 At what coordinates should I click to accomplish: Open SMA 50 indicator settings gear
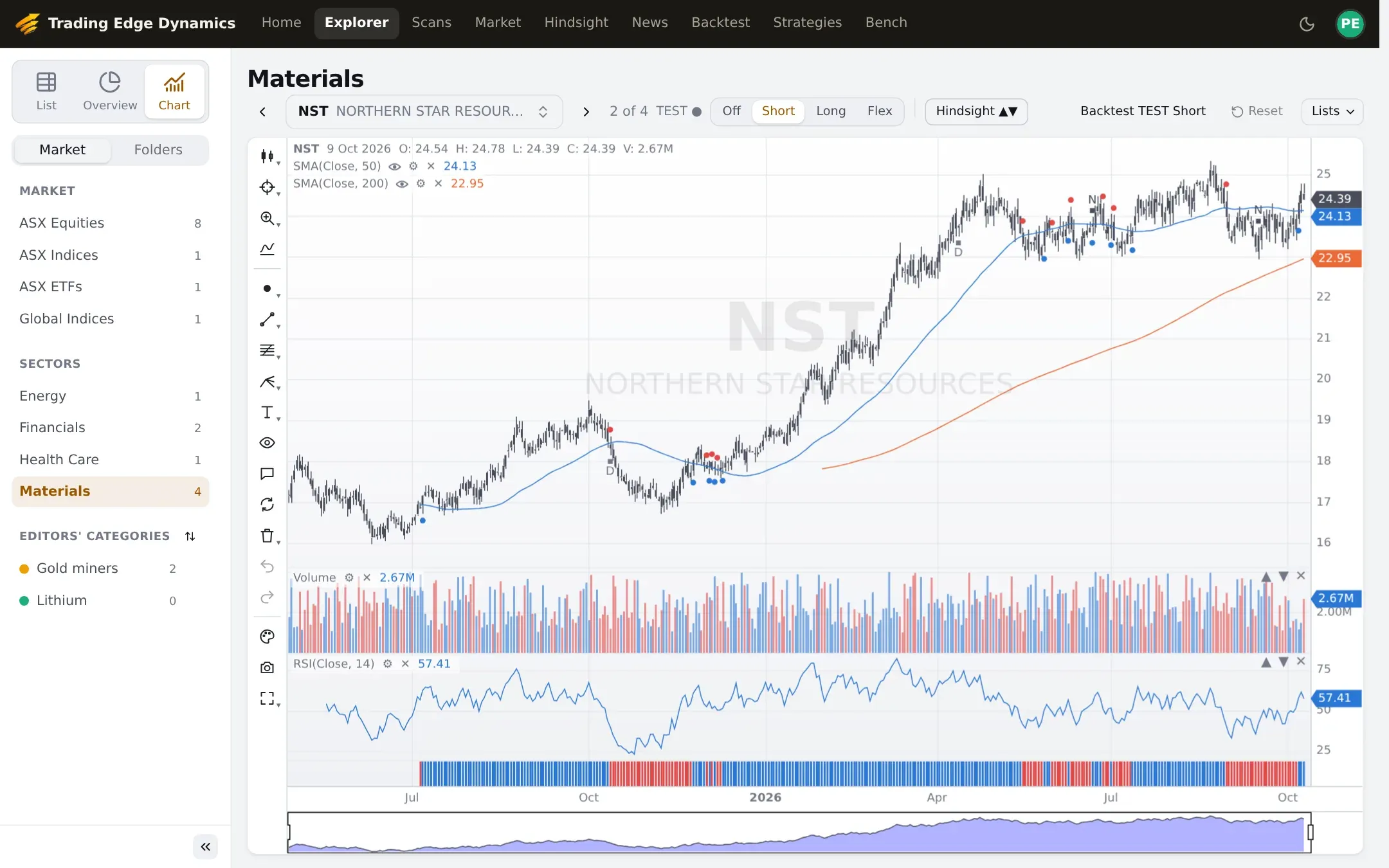tap(413, 166)
